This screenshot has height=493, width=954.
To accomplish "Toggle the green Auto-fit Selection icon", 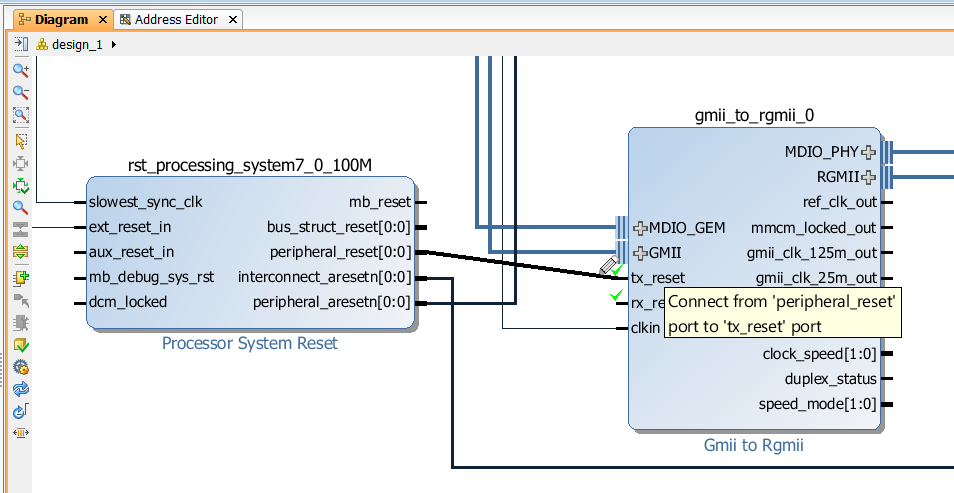I will 21,186.
